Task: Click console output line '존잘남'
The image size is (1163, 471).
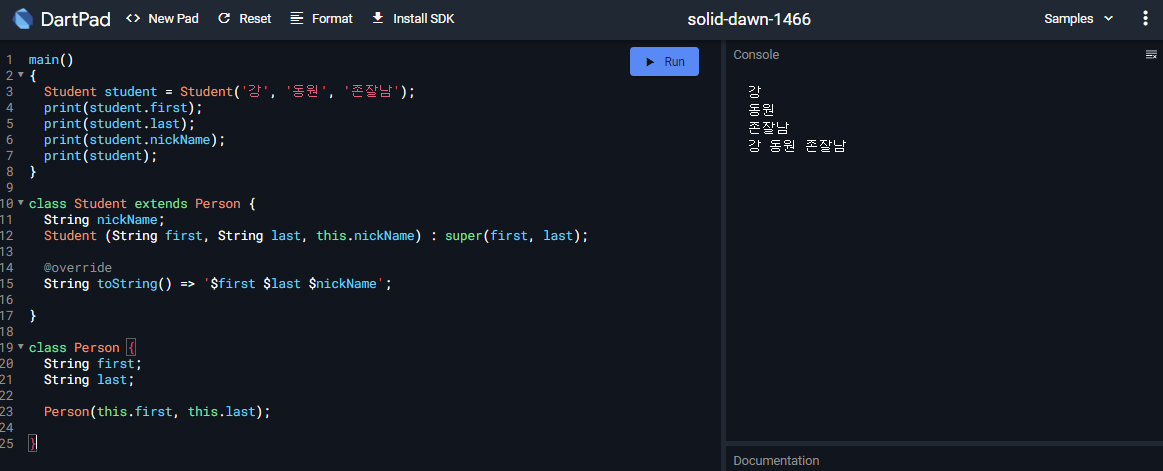Action: coord(768,128)
